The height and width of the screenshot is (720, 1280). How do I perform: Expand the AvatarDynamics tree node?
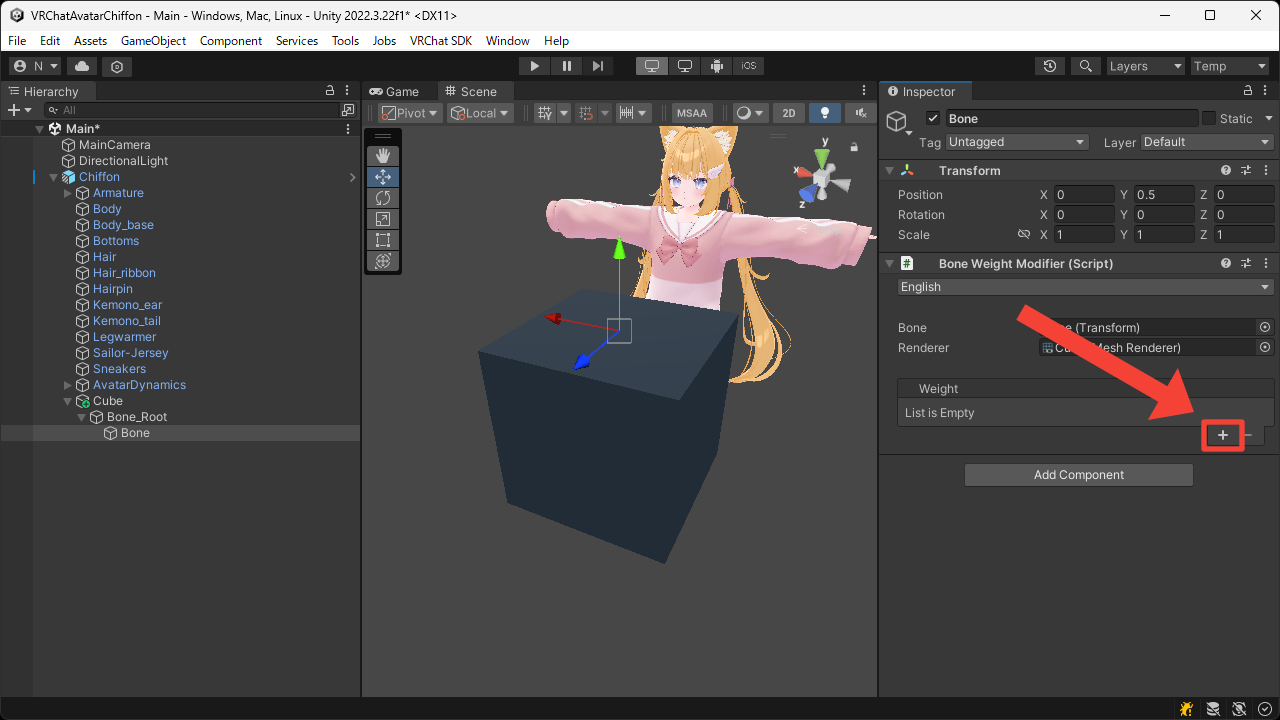tap(68, 385)
